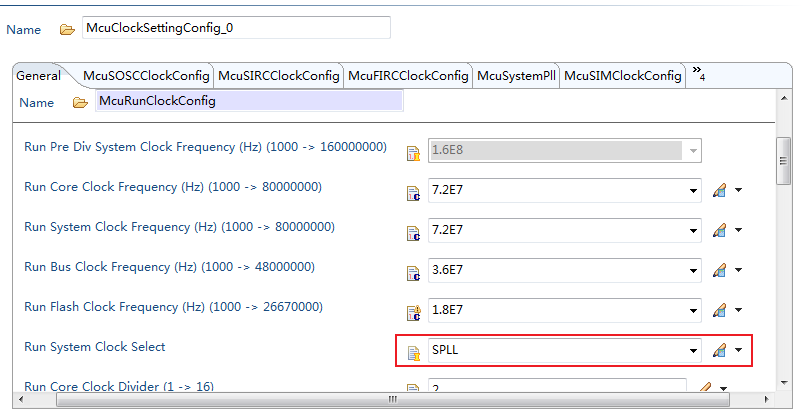Switch to the General tab
The image size is (805, 419).
click(39, 76)
